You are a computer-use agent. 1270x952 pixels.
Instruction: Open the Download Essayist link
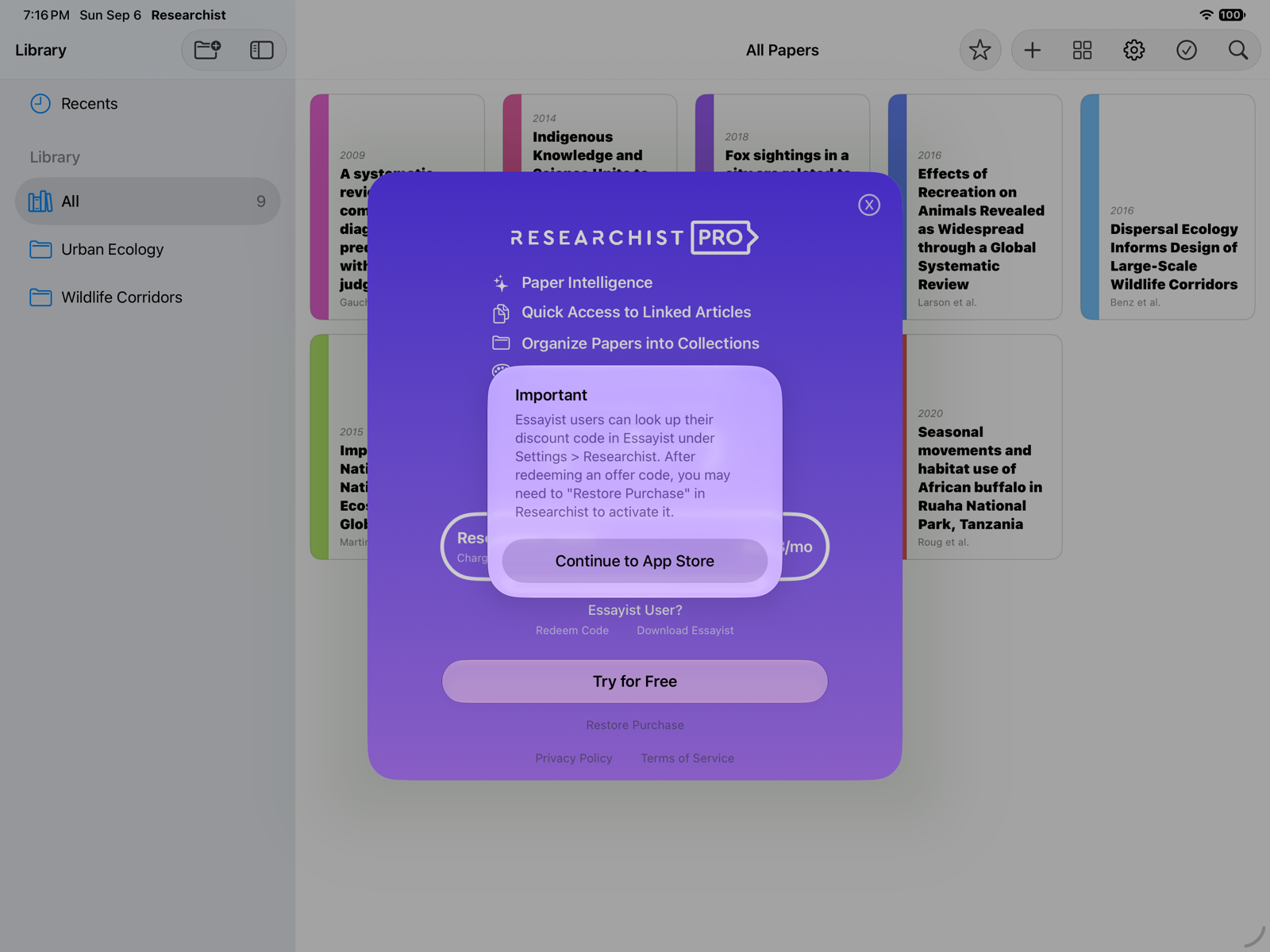[685, 631]
